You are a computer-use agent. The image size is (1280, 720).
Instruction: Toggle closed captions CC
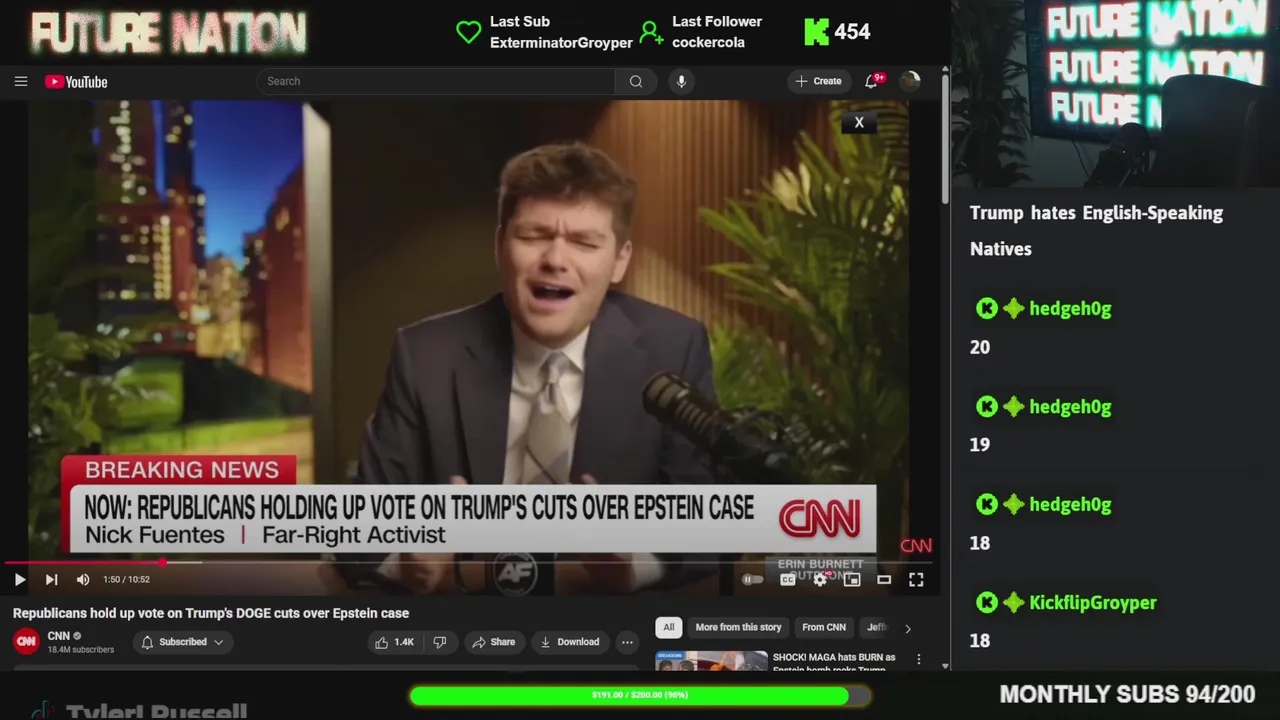[788, 579]
